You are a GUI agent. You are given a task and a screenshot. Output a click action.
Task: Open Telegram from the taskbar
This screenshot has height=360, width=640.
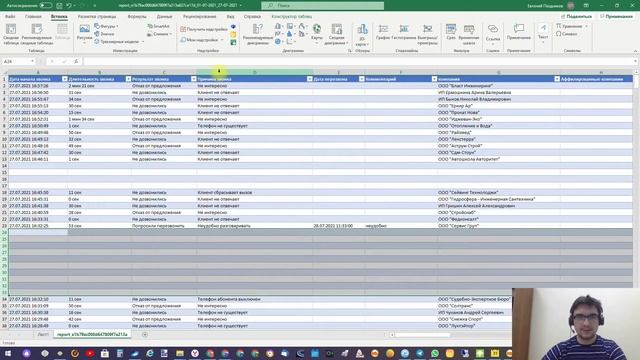click(420, 353)
